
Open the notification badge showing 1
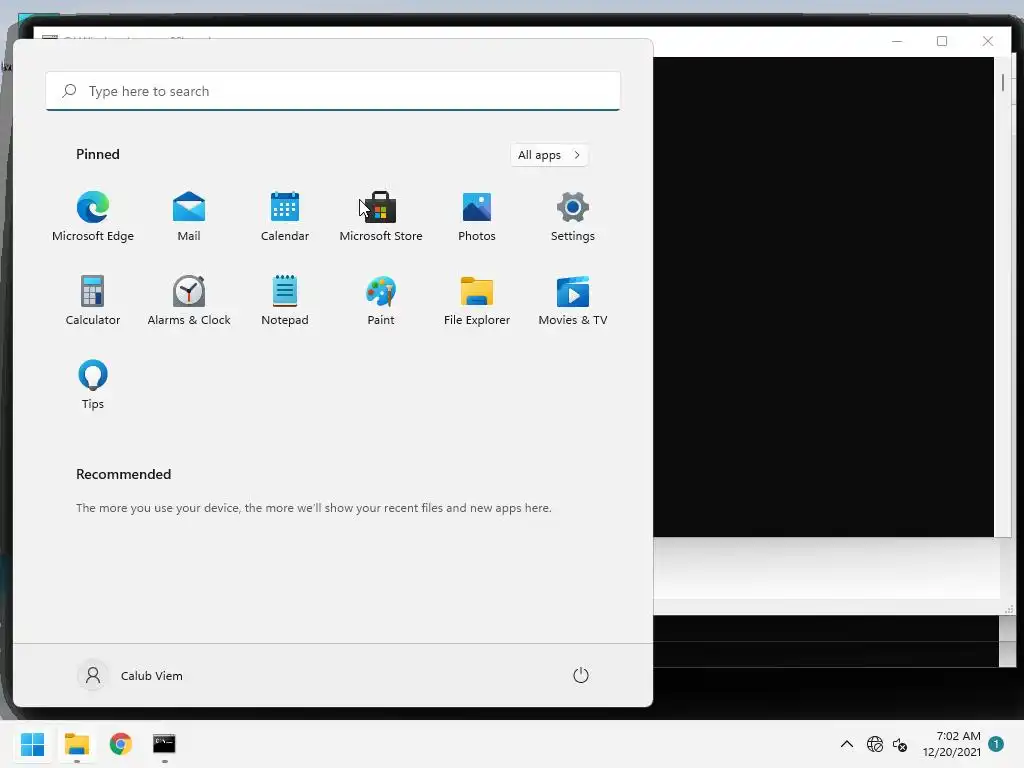coord(996,744)
